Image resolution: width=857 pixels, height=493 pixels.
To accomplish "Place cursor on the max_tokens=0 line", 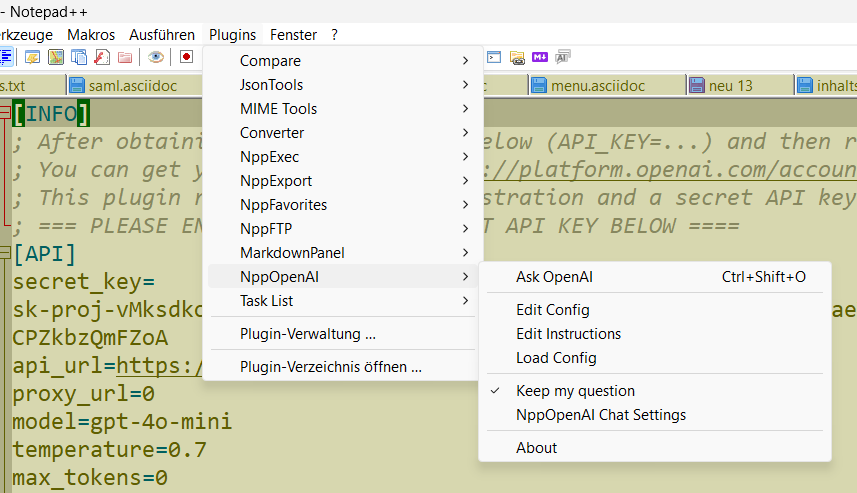I will tap(90, 478).
